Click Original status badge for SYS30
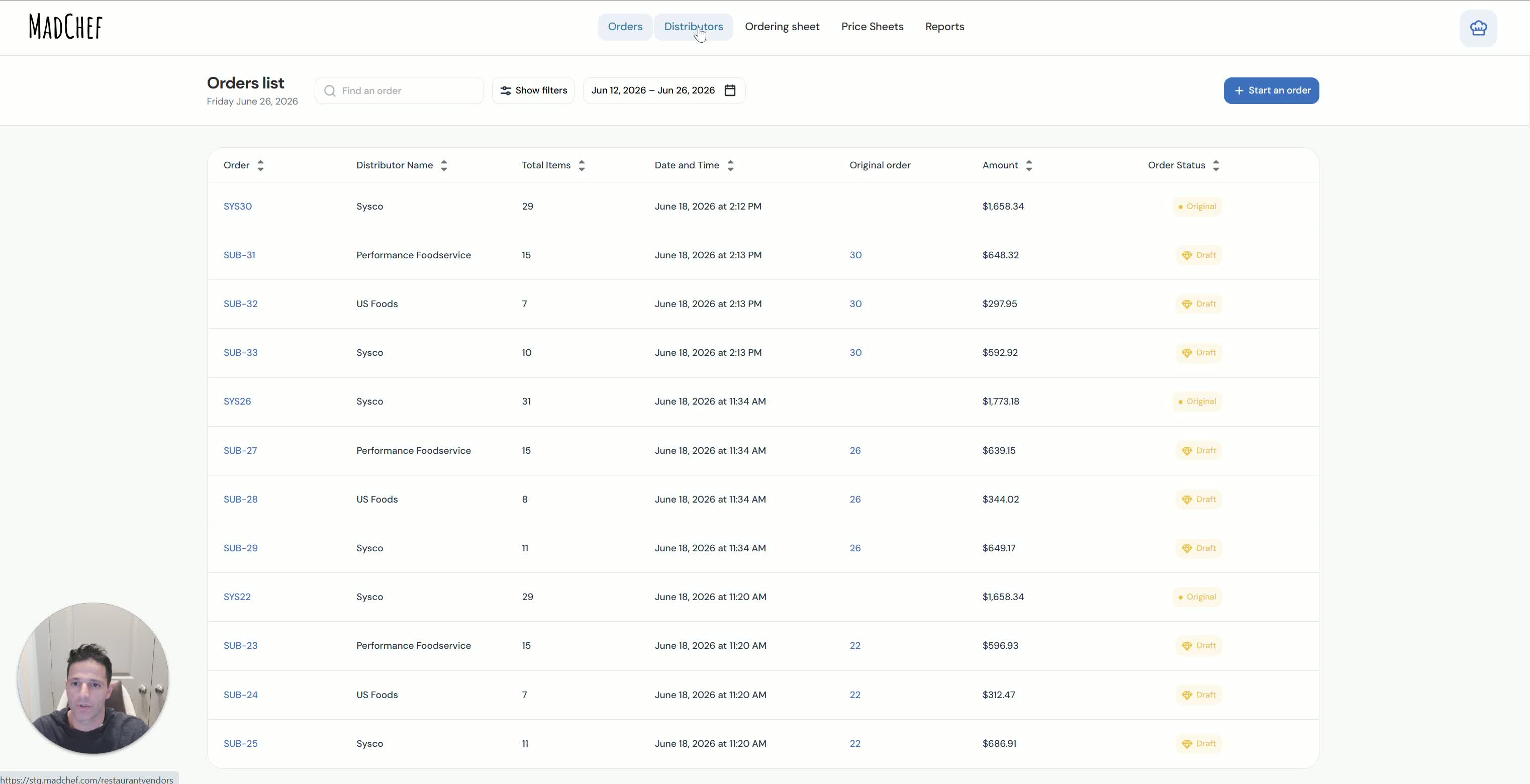 1197,207
